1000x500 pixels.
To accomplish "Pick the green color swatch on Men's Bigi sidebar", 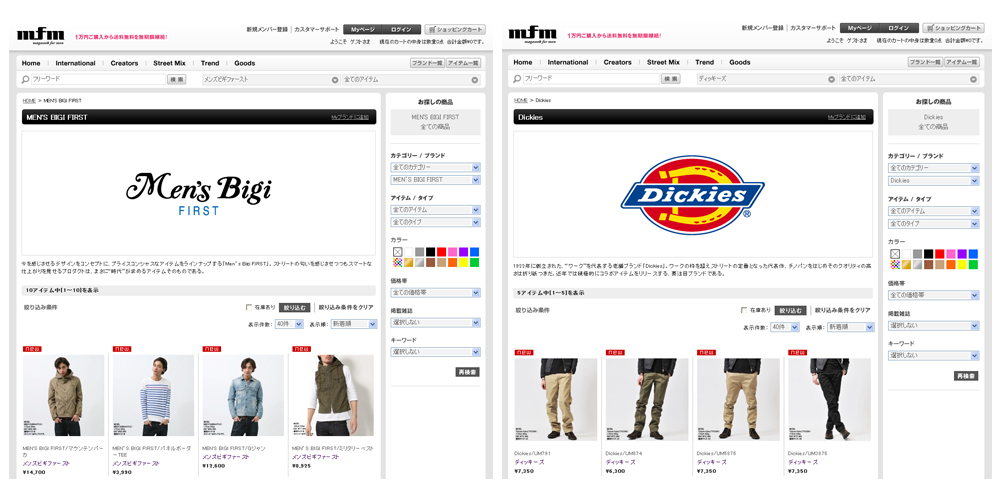I will pyautogui.click(x=474, y=263).
